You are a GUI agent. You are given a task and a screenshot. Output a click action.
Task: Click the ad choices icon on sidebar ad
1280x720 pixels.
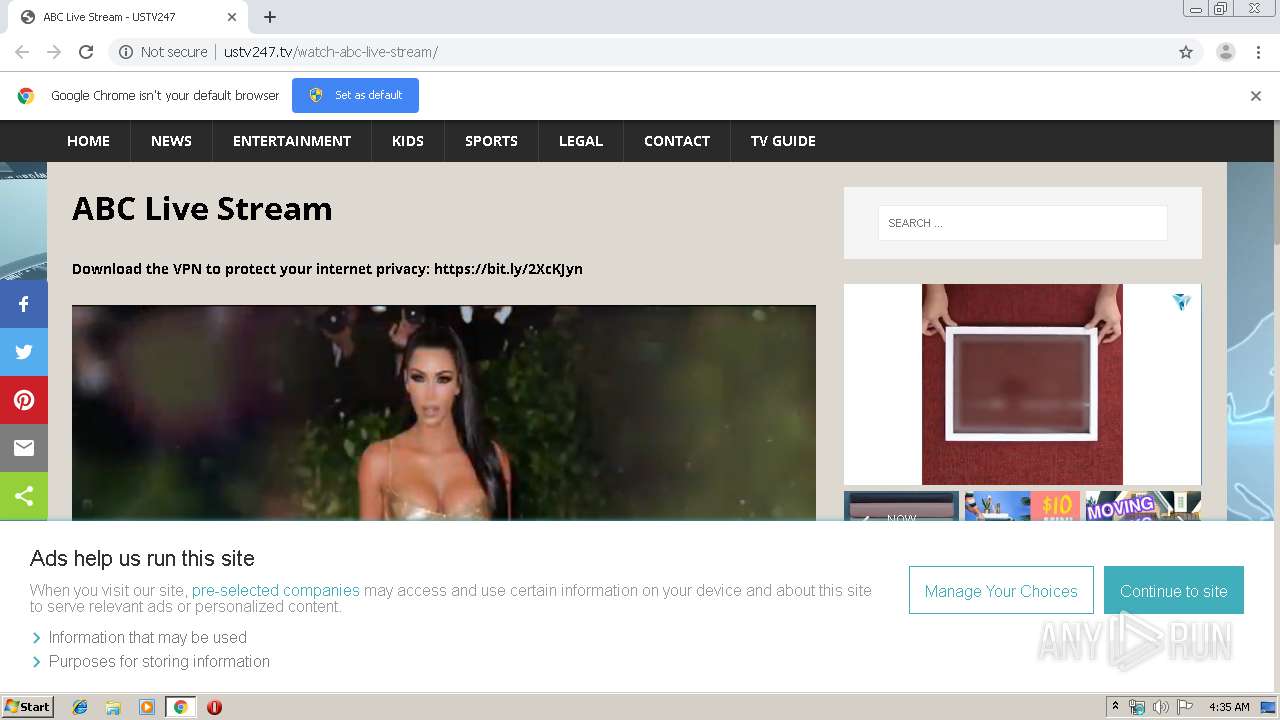(x=1182, y=301)
